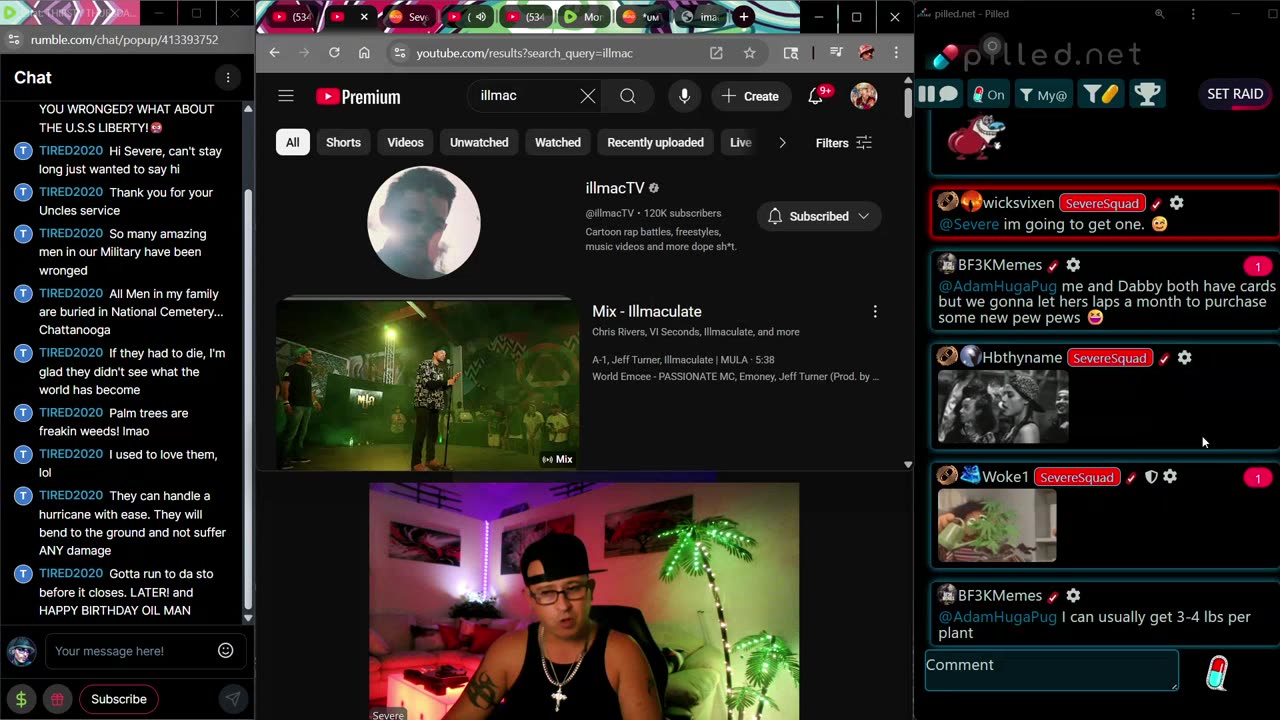Click the gift icon in Rumble chat
This screenshot has width=1280, height=720.
(x=58, y=699)
